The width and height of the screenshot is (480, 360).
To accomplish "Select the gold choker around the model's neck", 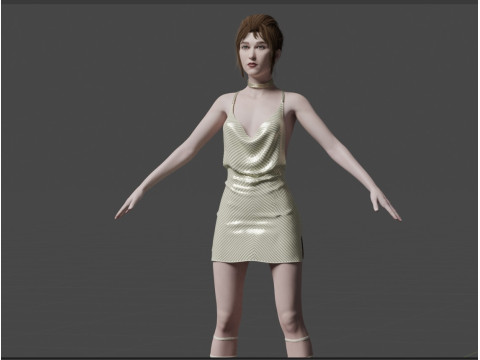I will (x=261, y=84).
